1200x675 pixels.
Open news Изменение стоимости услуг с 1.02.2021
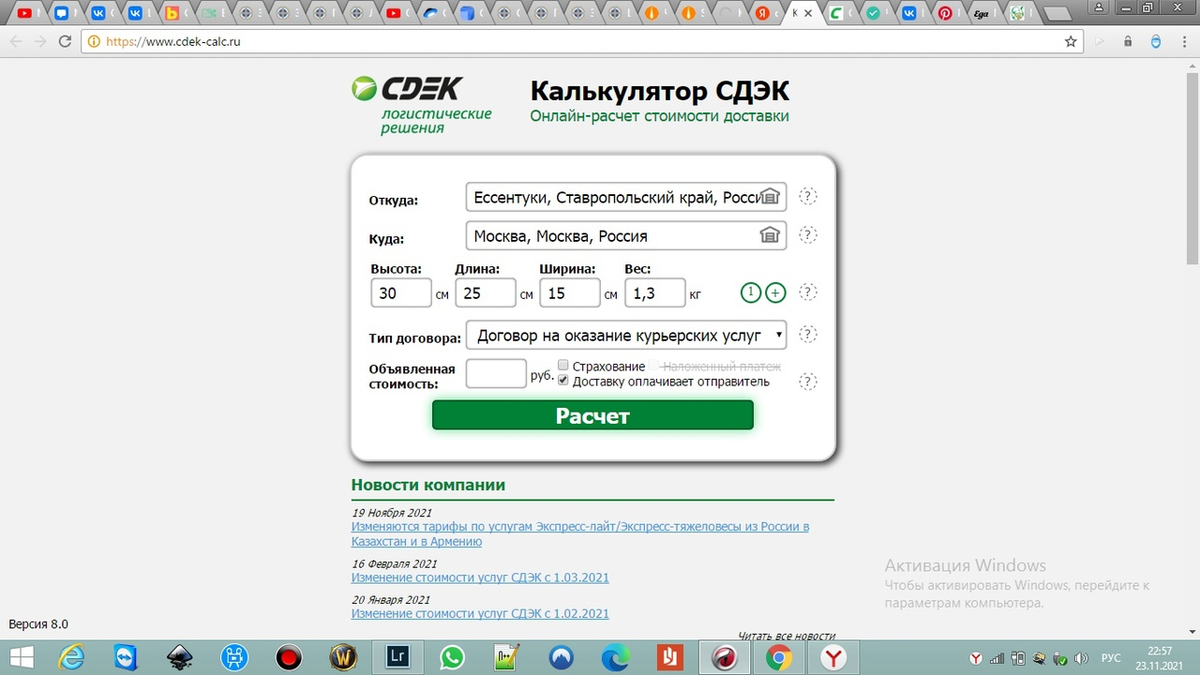click(x=480, y=614)
